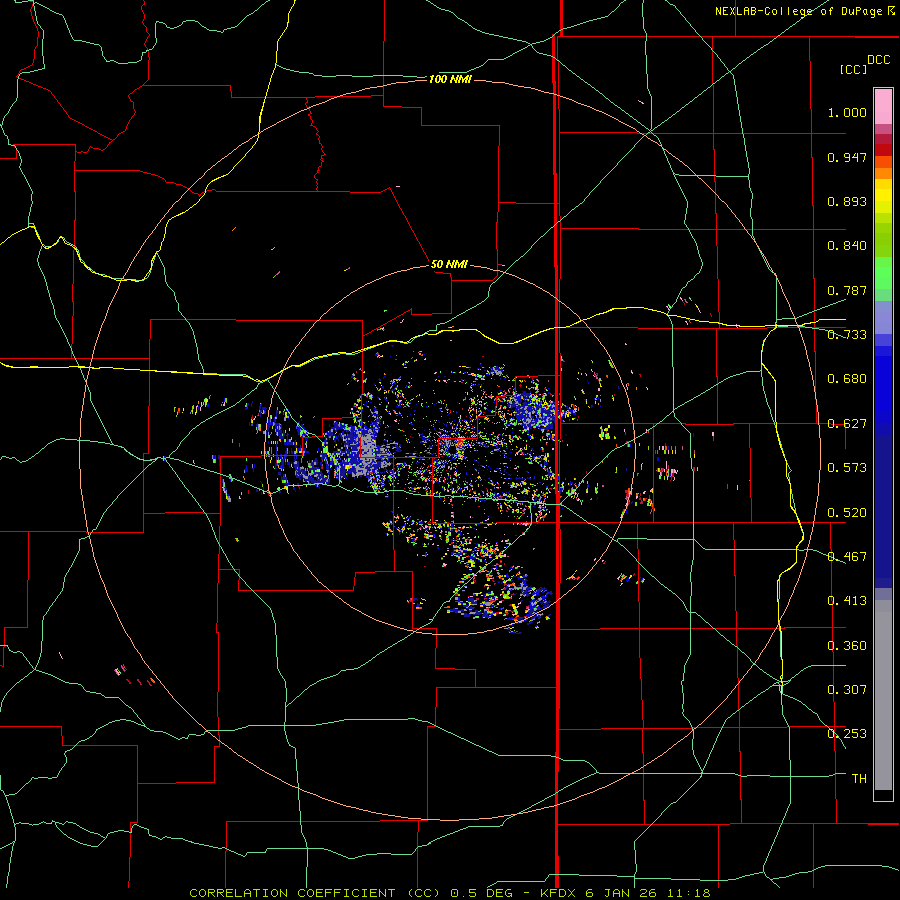Click the 0.413 color scale label

[847, 601]
